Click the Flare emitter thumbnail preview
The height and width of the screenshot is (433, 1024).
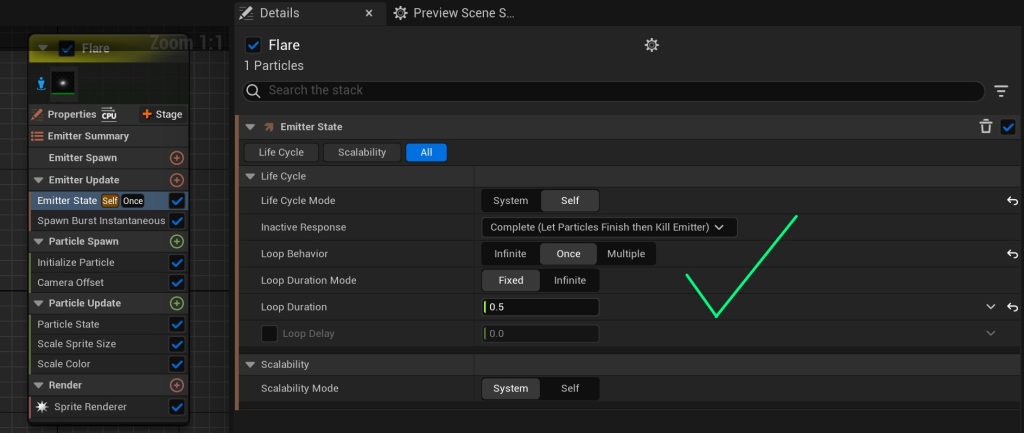[63, 84]
